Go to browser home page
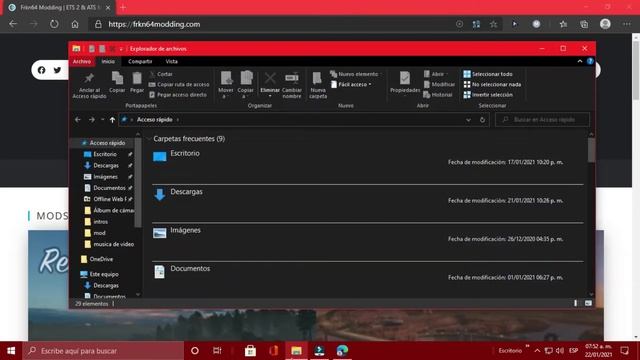 (75, 24)
